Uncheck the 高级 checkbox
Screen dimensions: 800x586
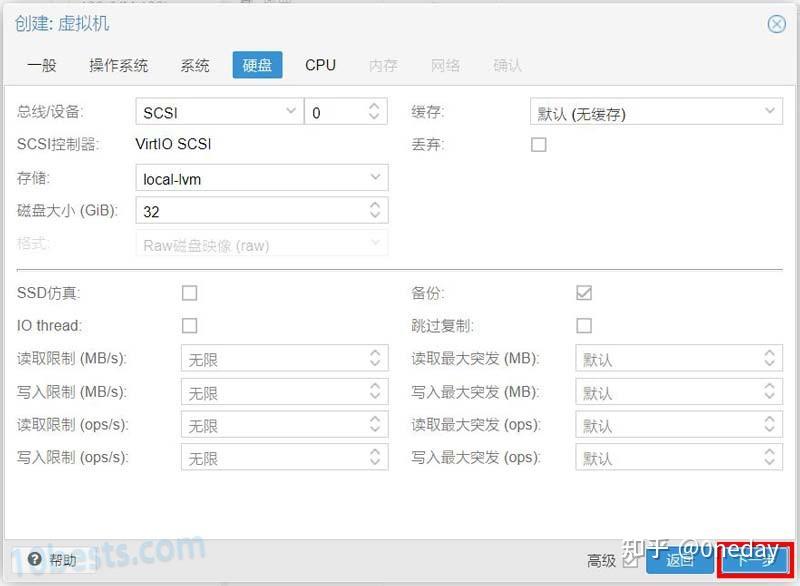tap(629, 561)
